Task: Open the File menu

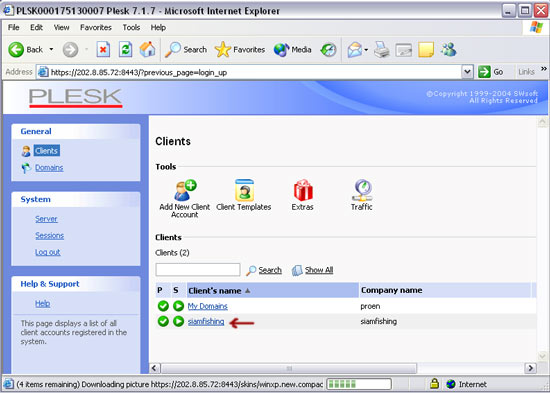Action: pos(13,27)
